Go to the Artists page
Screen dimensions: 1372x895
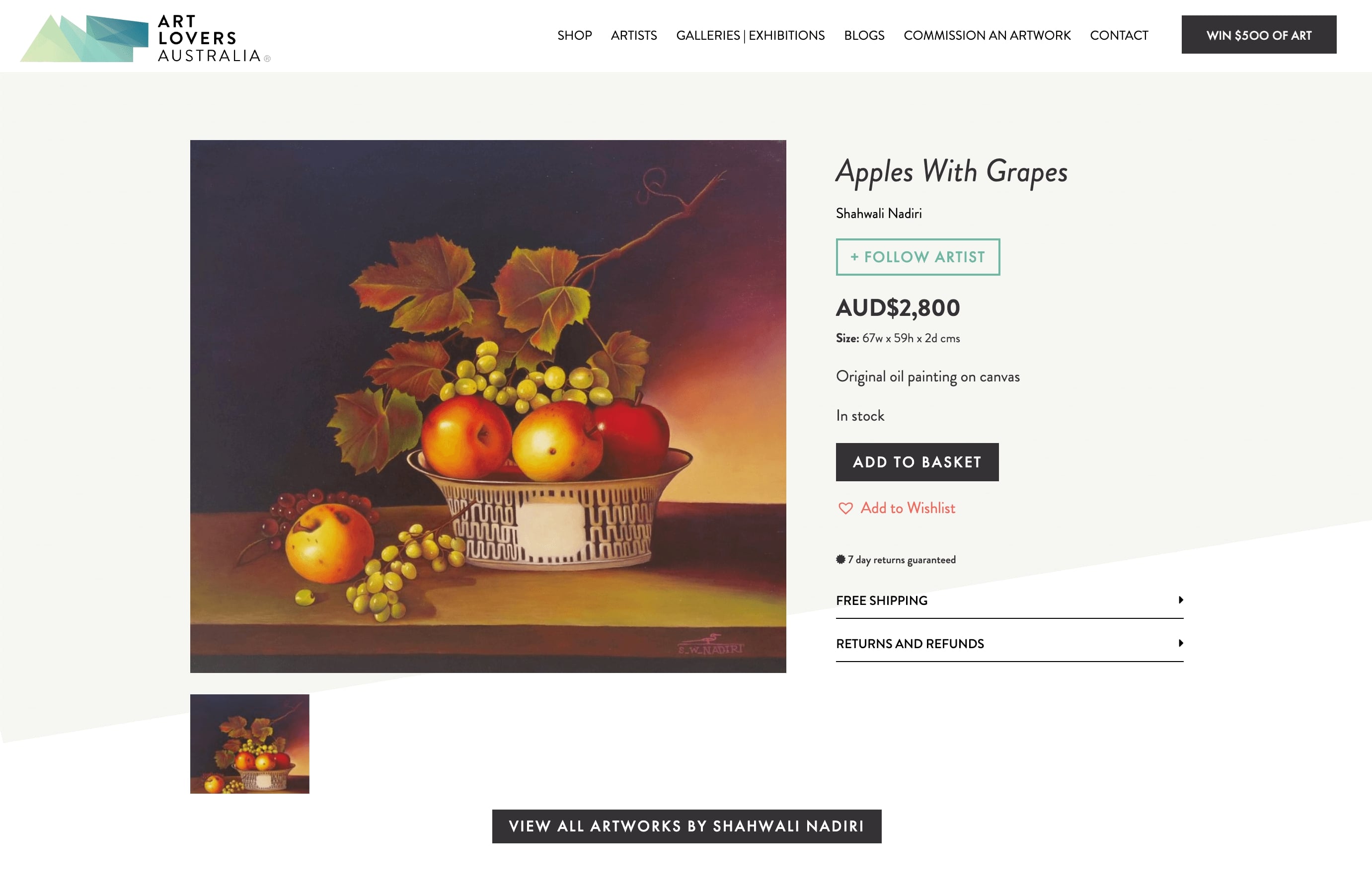pyautogui.click(x=633, y=35)
